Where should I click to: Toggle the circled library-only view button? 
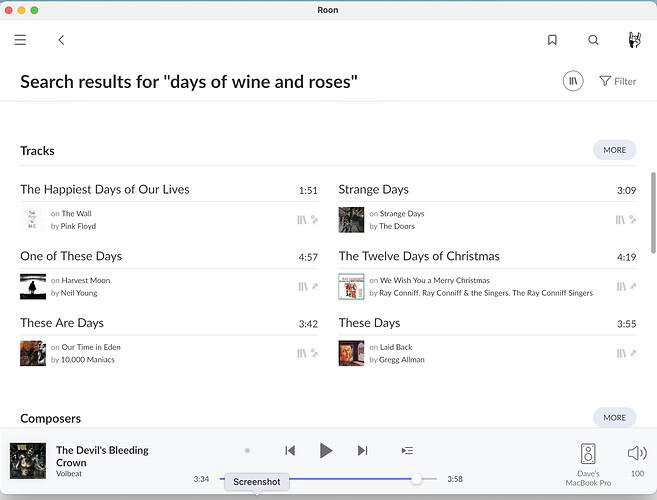(573, 81)
